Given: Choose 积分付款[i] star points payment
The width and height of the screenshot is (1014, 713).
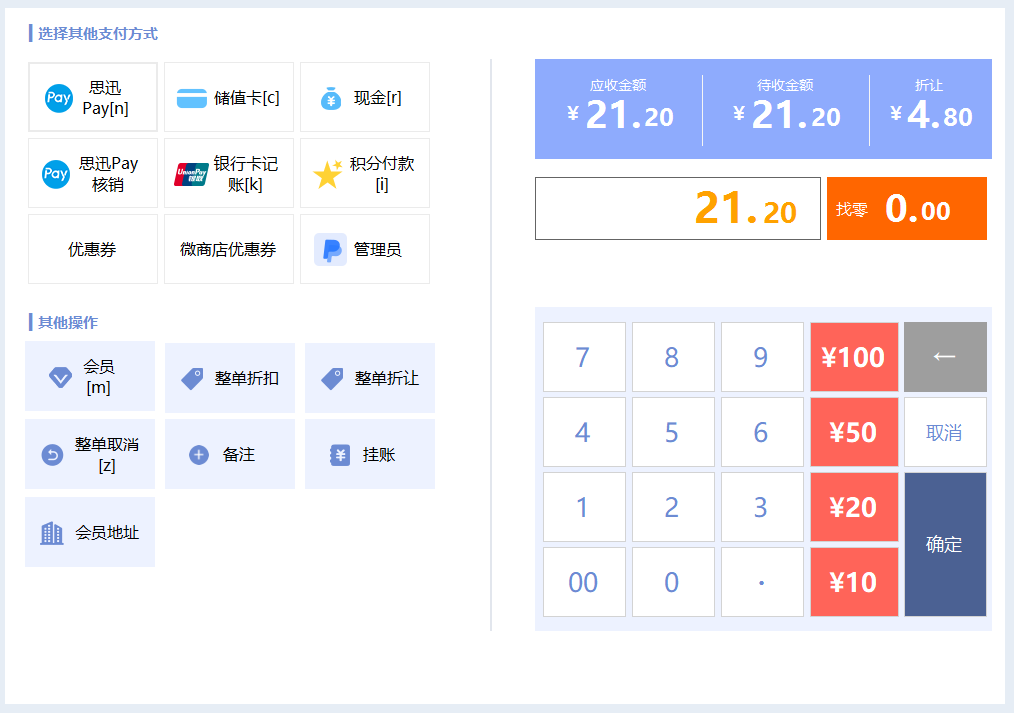Looking at the screenshot, I should tap(365, 173).
